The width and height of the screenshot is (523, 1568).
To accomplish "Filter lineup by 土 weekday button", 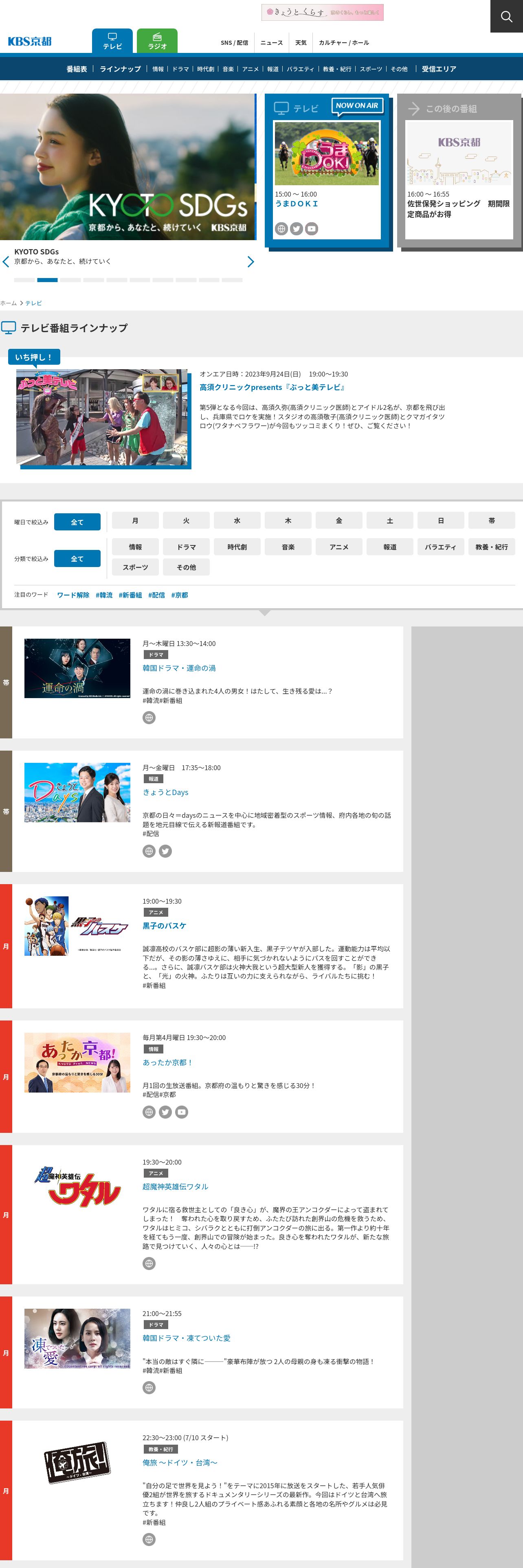I will point(390,521).
